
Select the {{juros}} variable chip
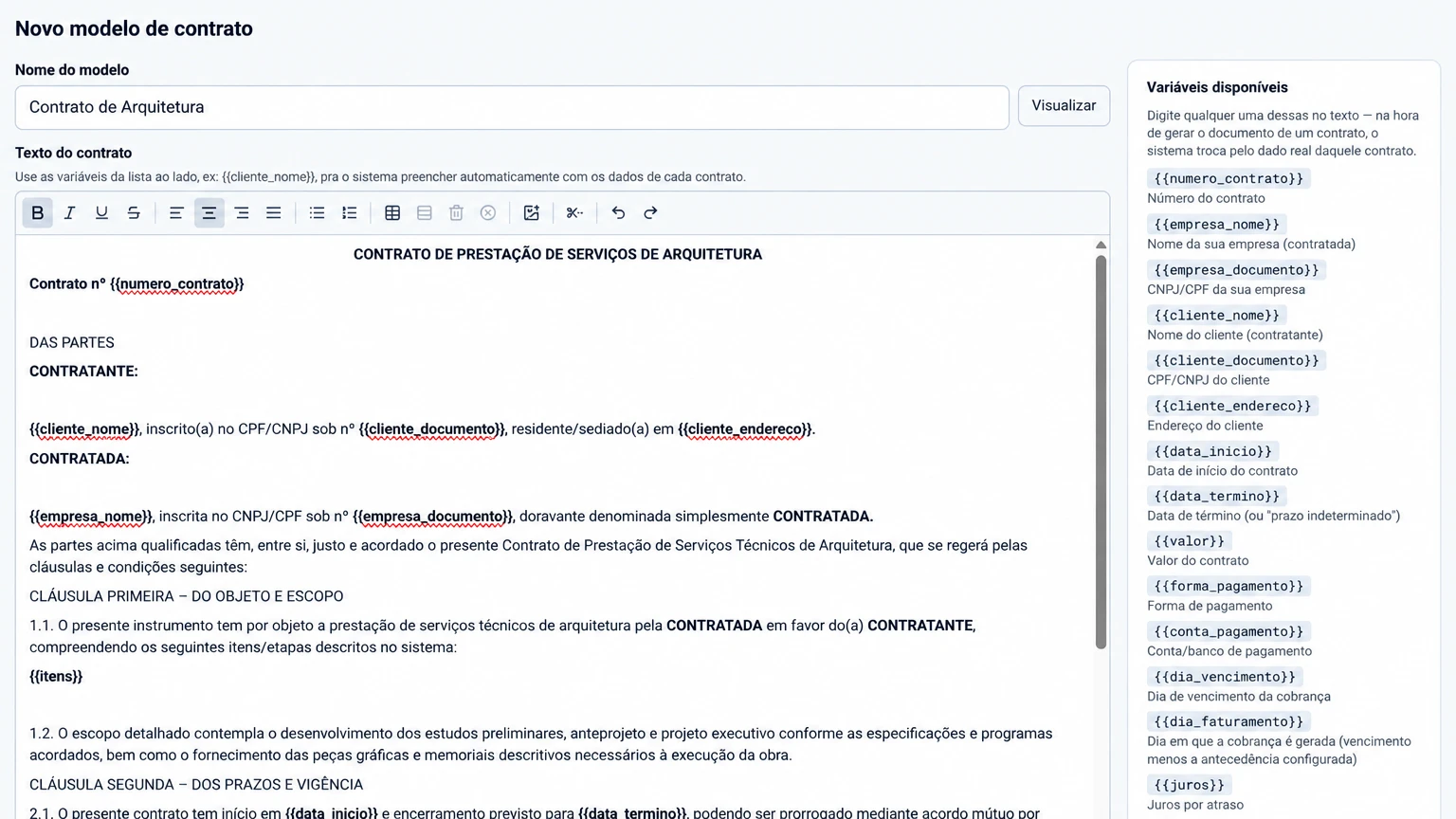[x=1190, y=785]
